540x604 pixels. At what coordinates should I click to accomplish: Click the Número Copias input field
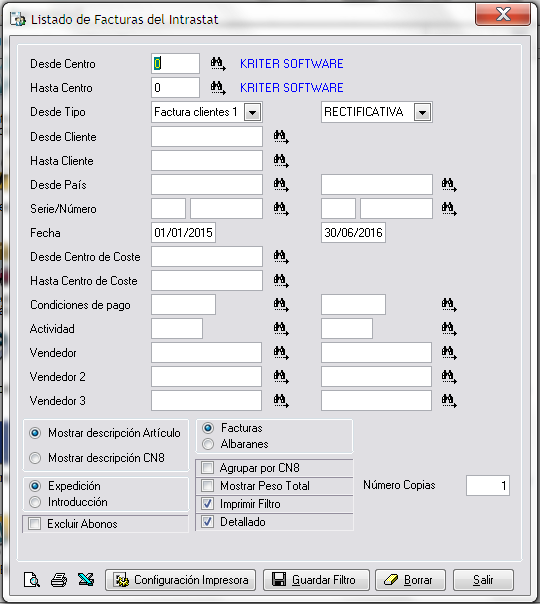[x=488, y=485]
